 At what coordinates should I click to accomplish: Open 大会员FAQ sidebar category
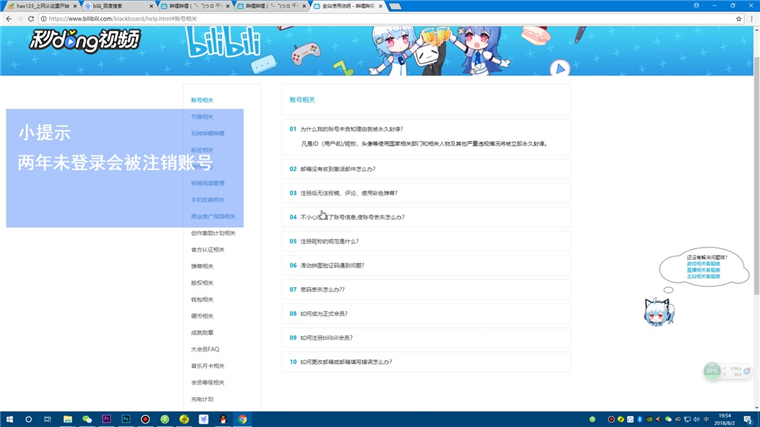[x=205, y=349]
